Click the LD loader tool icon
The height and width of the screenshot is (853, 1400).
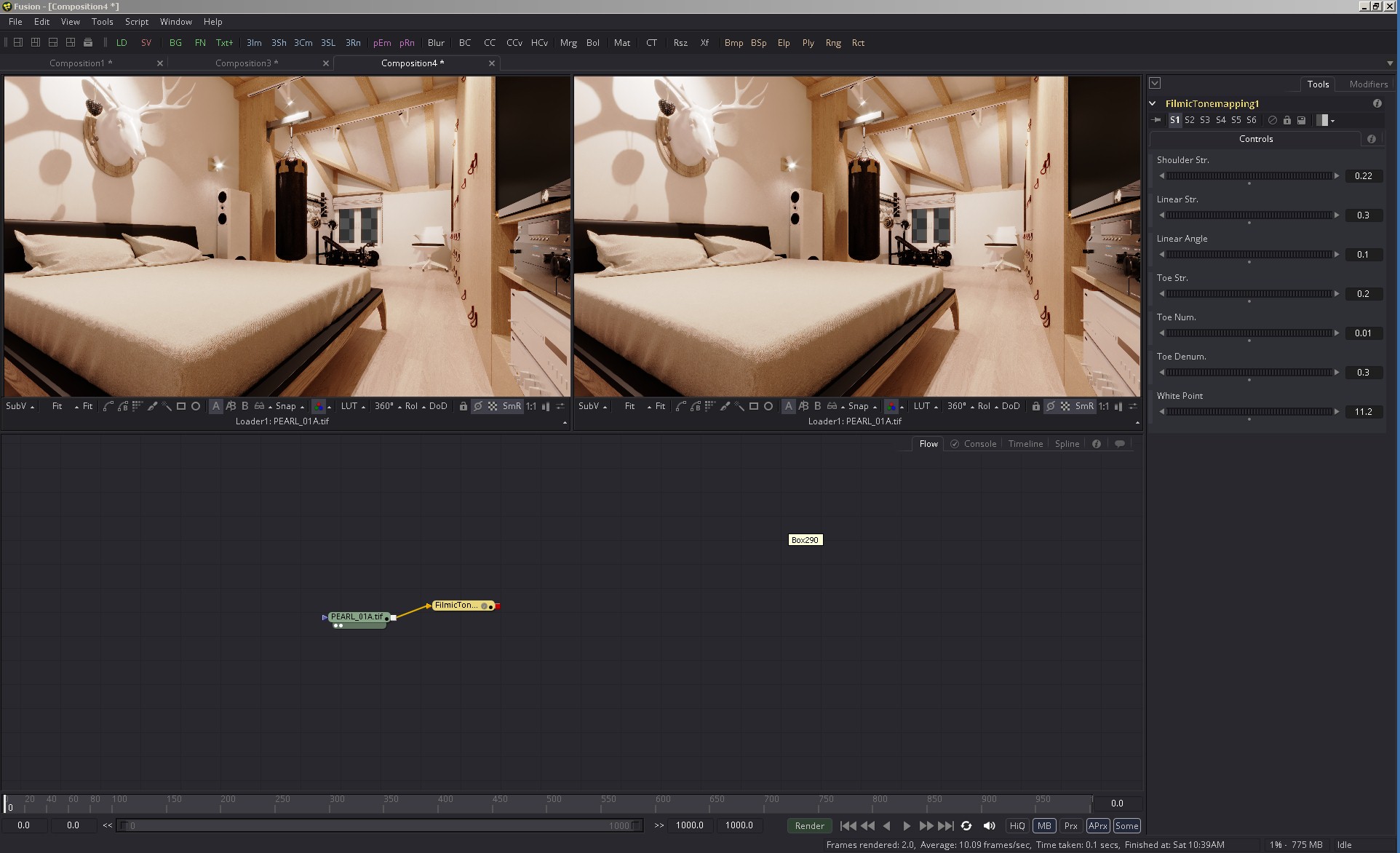point(121,42)
